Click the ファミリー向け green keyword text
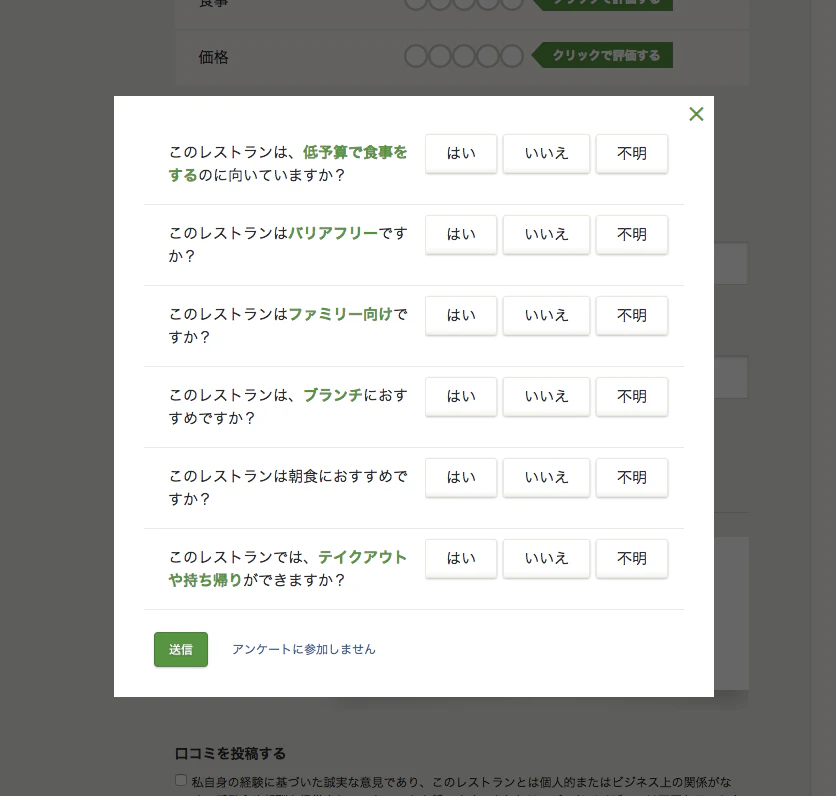The image size is (836, 796). click(x=341, y=315)
